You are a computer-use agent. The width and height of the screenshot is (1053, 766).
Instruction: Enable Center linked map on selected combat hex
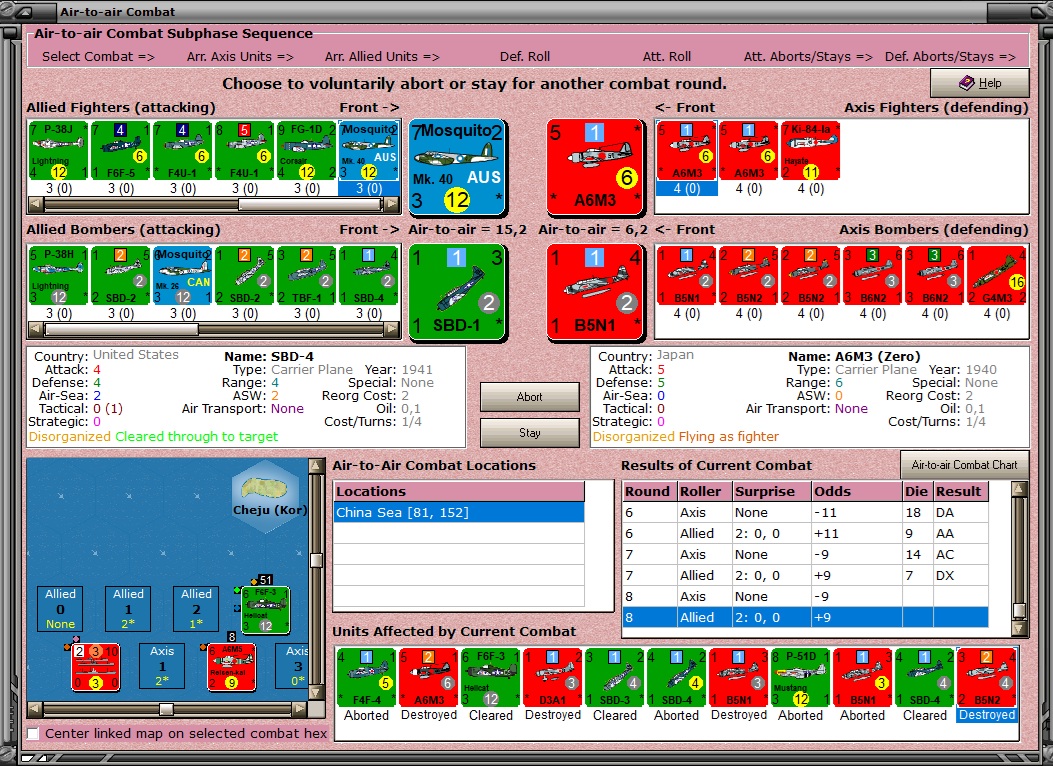click(32, 734)
